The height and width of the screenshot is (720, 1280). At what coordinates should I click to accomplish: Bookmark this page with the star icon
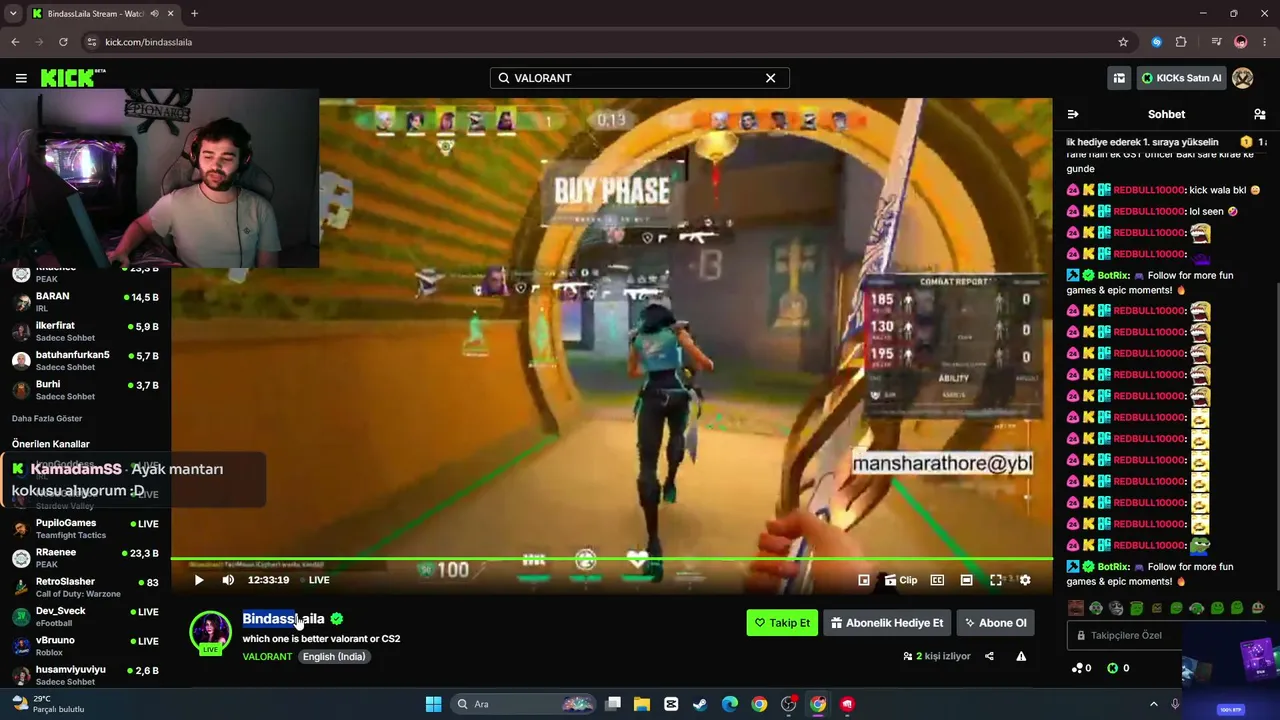tap(1123, 42)
